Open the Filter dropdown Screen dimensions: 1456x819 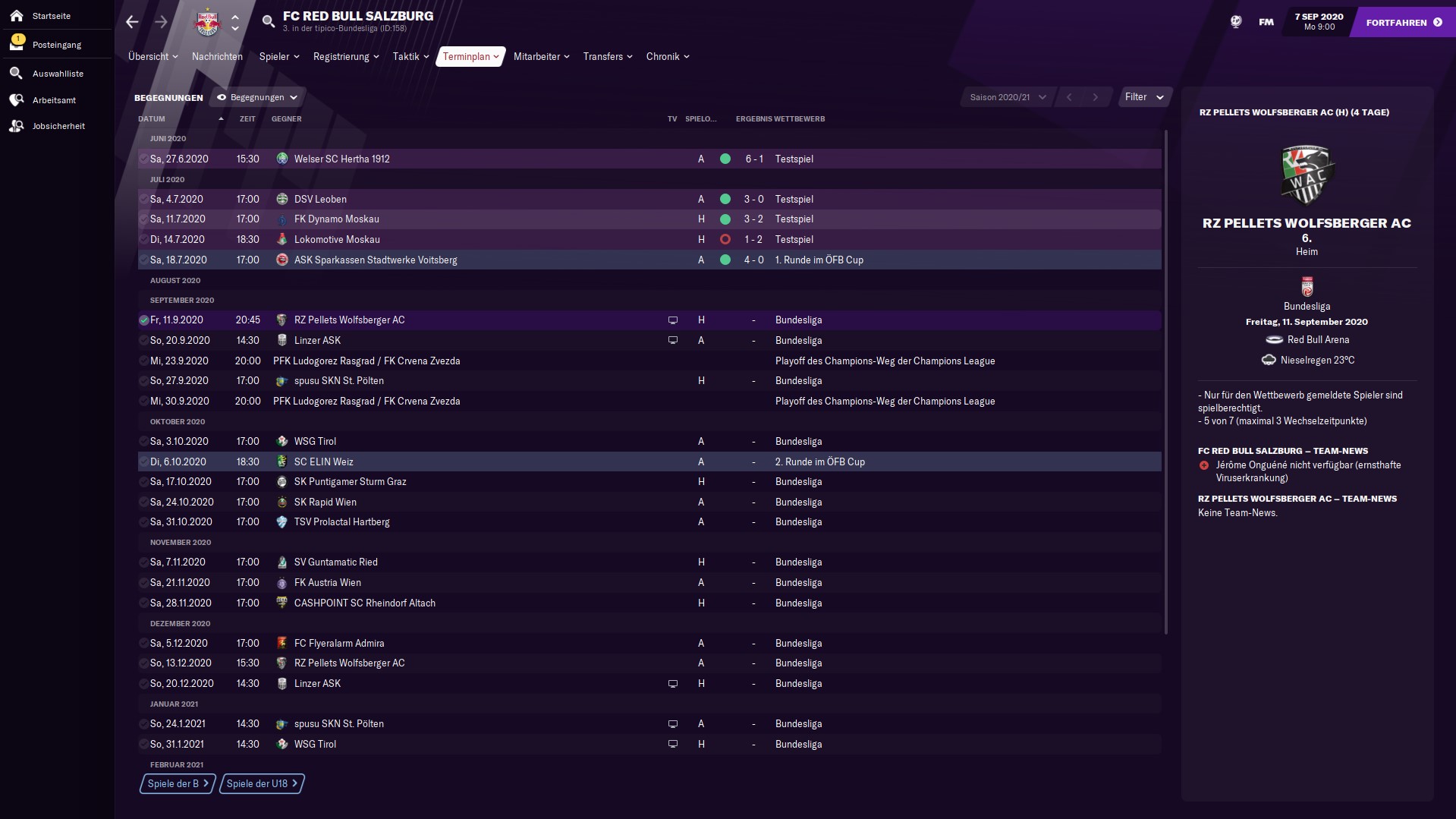[1144, 97]
